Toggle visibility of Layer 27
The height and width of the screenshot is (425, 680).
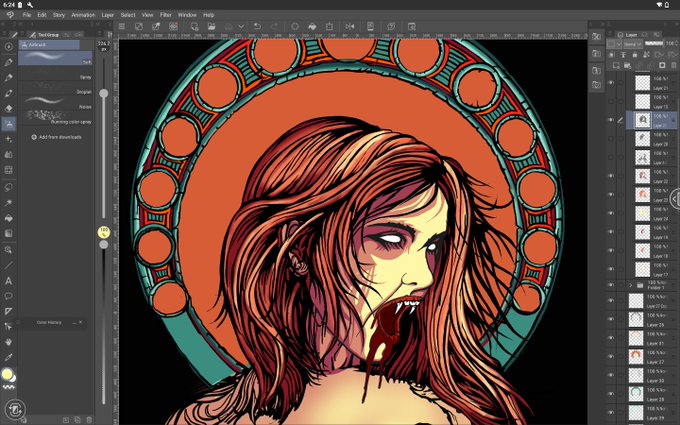coord(611,356)
